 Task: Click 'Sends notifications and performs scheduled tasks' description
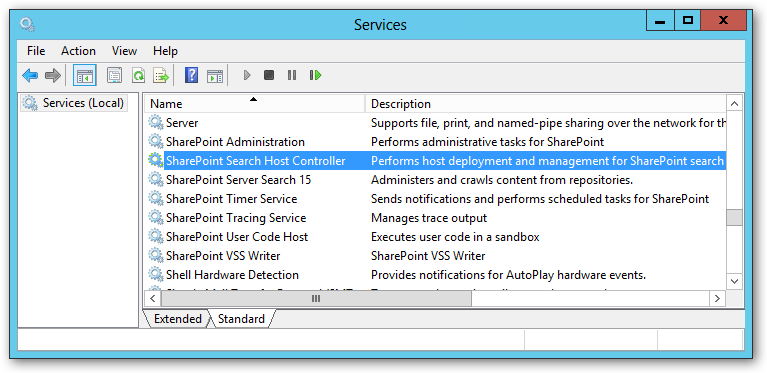tap(540, 199)
